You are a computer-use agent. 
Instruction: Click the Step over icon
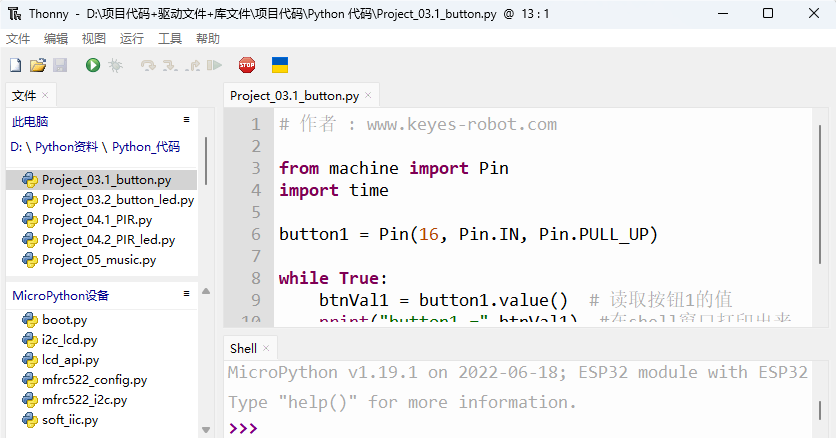pos(148,65)
